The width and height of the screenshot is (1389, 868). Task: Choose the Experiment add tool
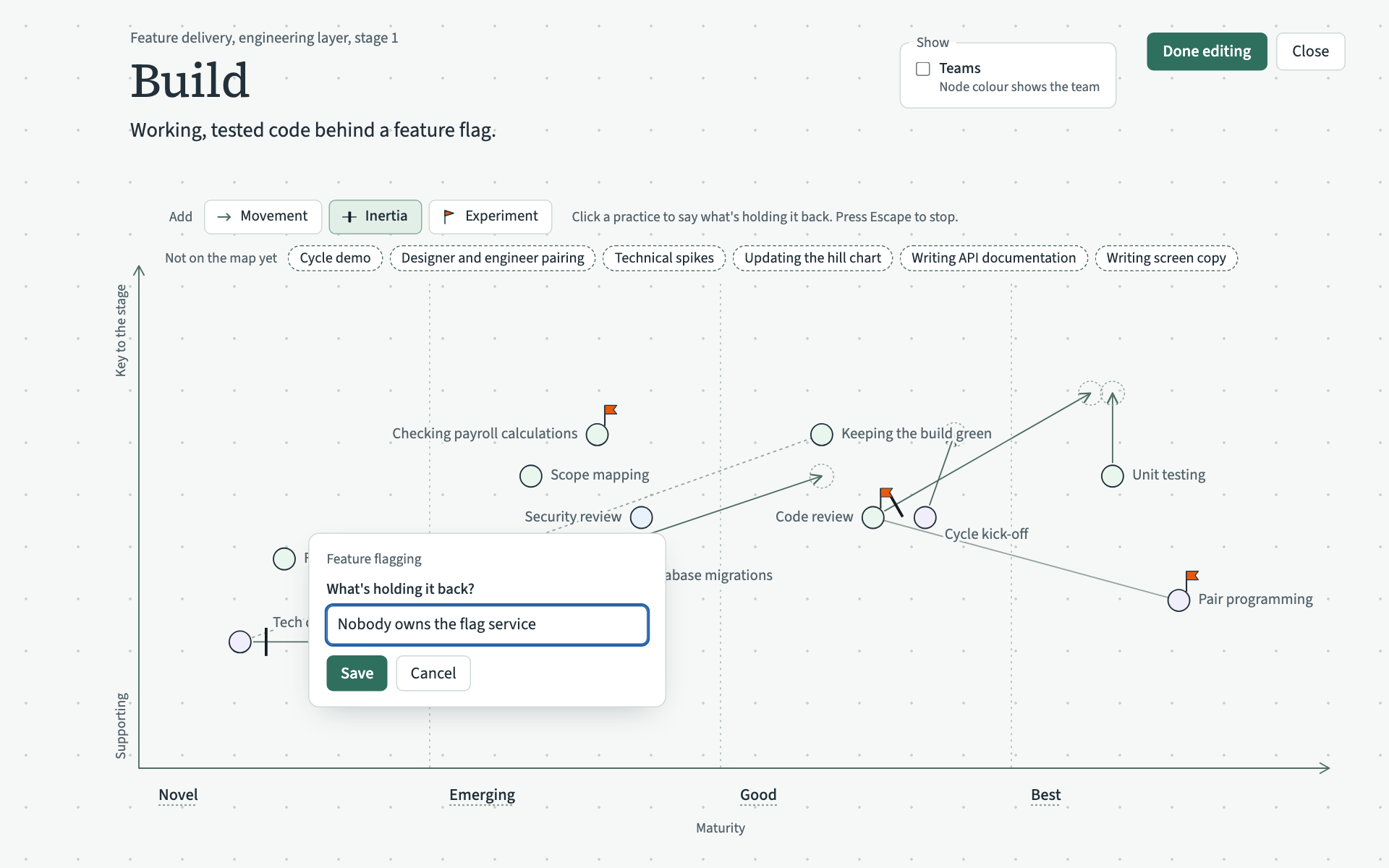pos(490,216)
